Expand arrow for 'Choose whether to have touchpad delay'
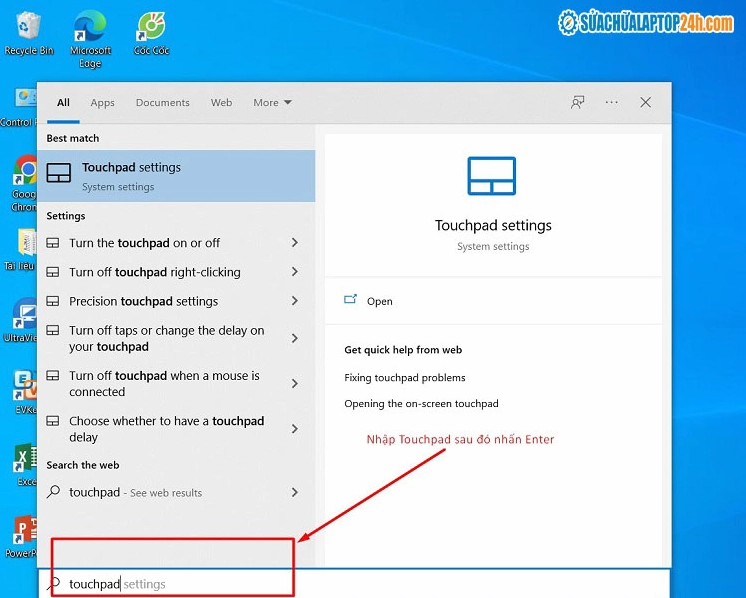746x598 pixels. click(295, 429)
